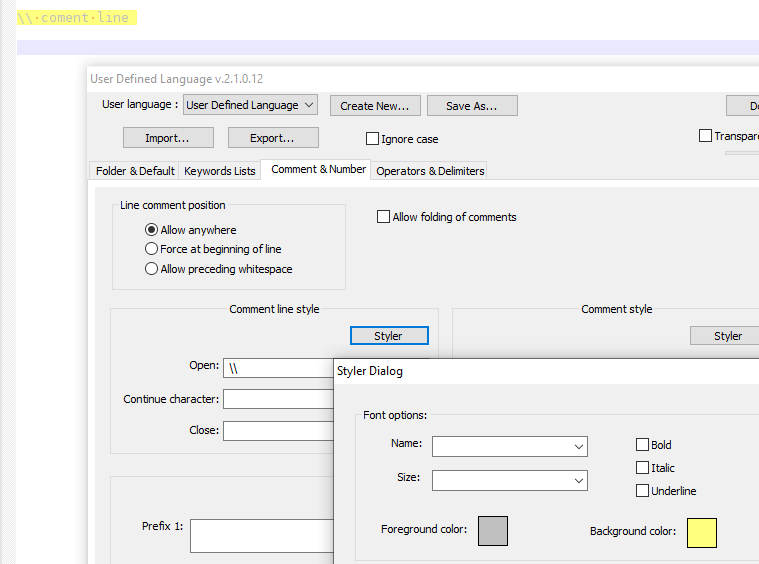Click the Export... button

[x=273, y=138]
